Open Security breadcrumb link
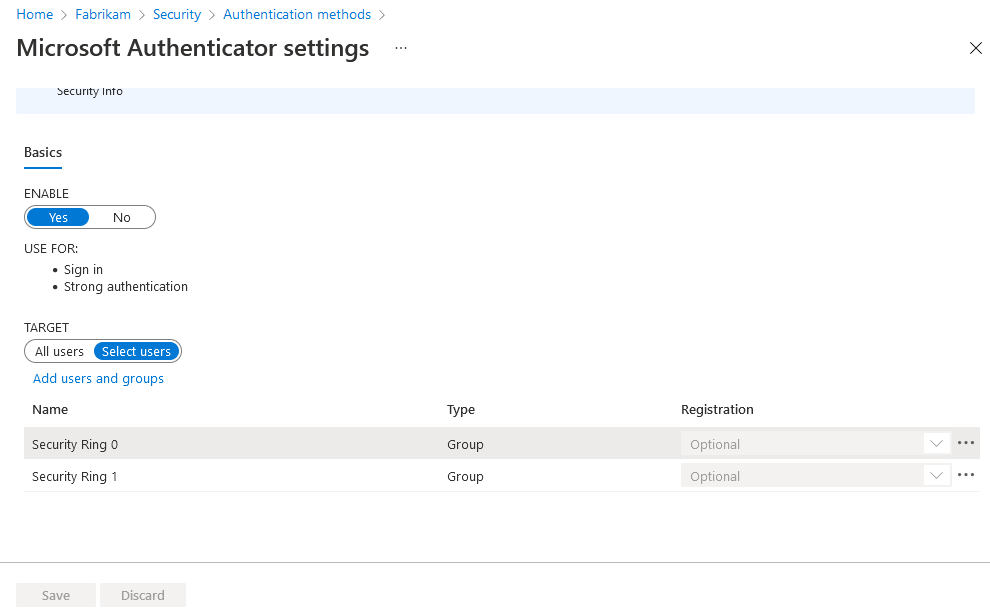The height and width of the screenshot is (613, 990). 177,15
